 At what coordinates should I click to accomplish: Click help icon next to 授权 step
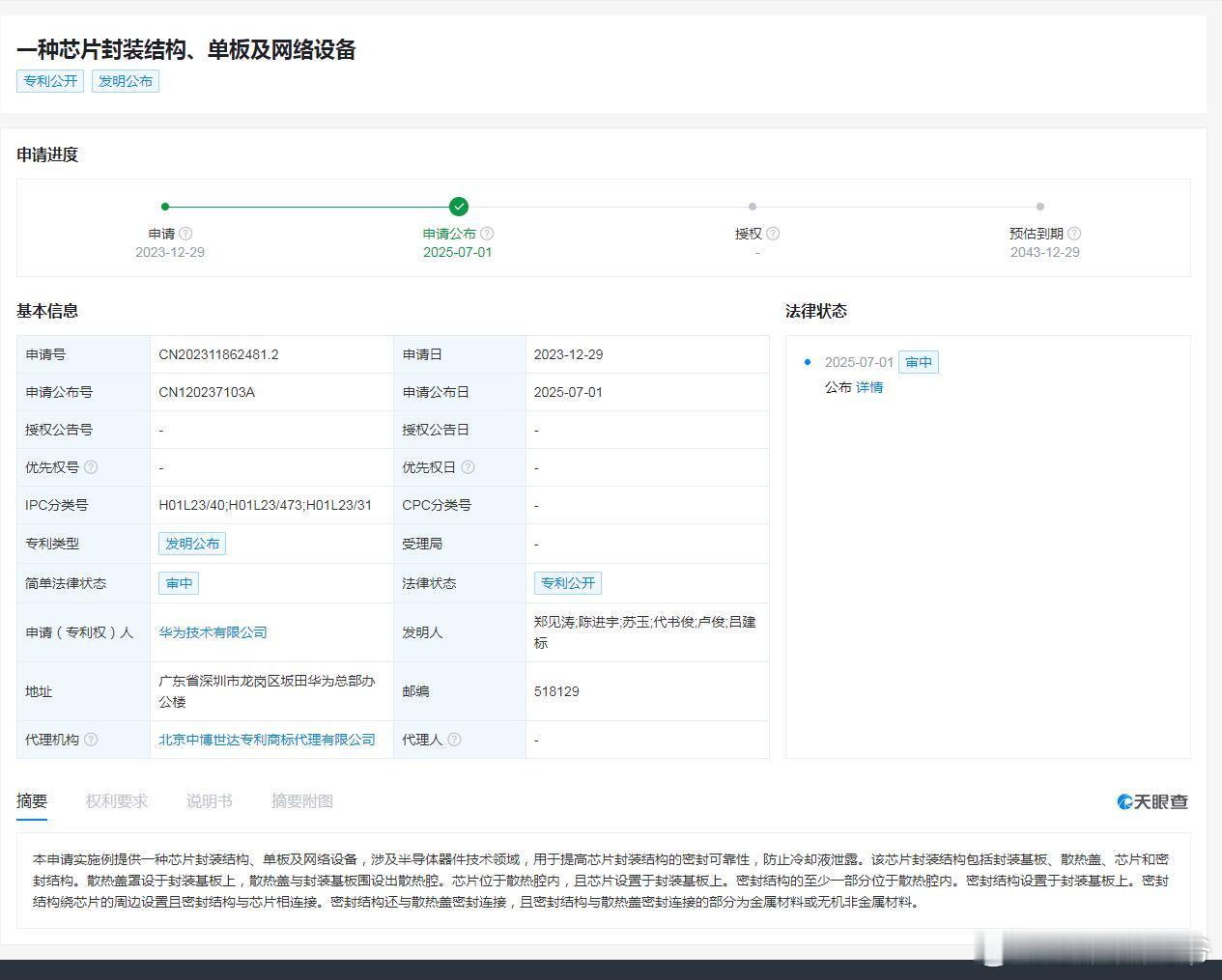coord(773,234)
